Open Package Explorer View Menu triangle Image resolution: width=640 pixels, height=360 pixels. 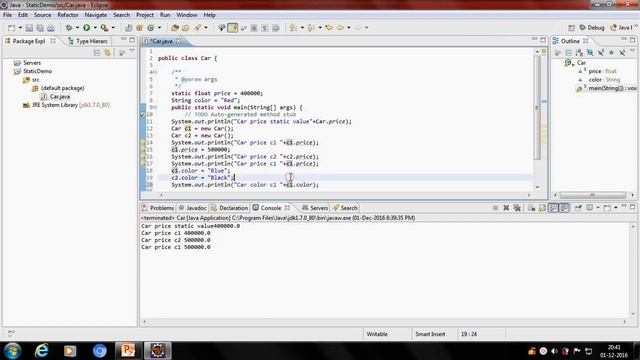[x=132, y=52]
